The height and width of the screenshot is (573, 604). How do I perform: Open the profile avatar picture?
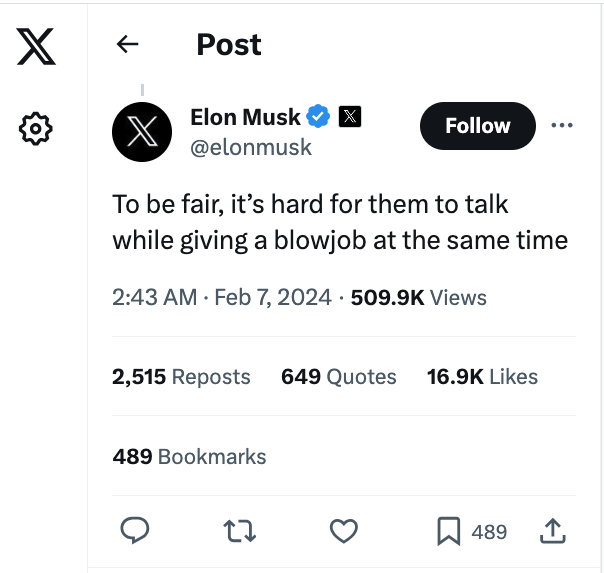(142, 131)
